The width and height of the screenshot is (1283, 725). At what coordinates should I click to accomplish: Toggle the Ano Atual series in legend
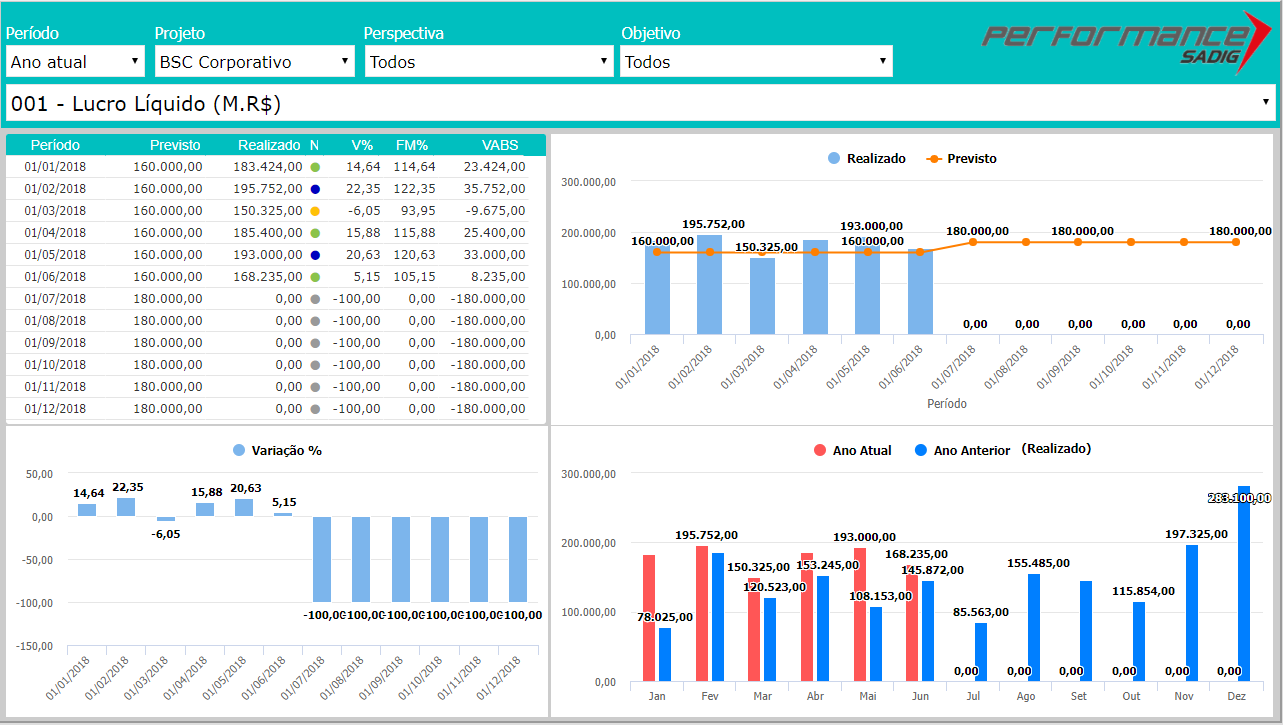click(853, 451)
